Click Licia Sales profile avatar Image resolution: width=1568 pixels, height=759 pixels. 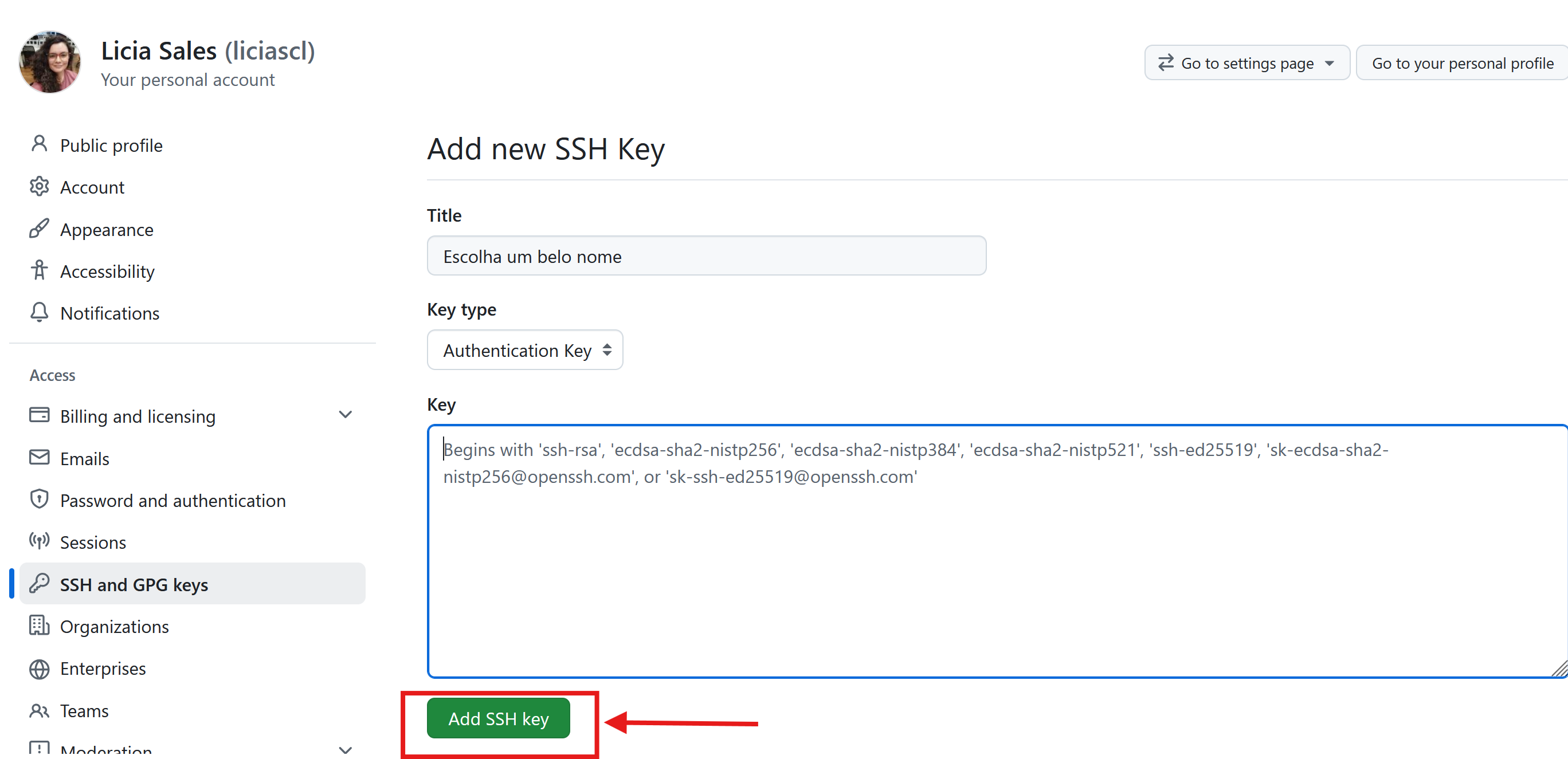point(50,62)
